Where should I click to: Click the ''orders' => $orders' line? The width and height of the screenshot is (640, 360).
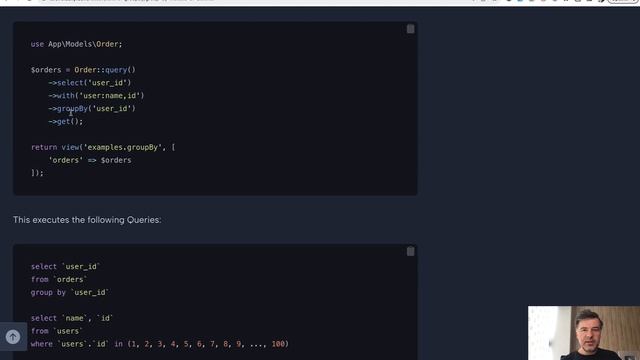pyautogui.click(x=90, y=160)
